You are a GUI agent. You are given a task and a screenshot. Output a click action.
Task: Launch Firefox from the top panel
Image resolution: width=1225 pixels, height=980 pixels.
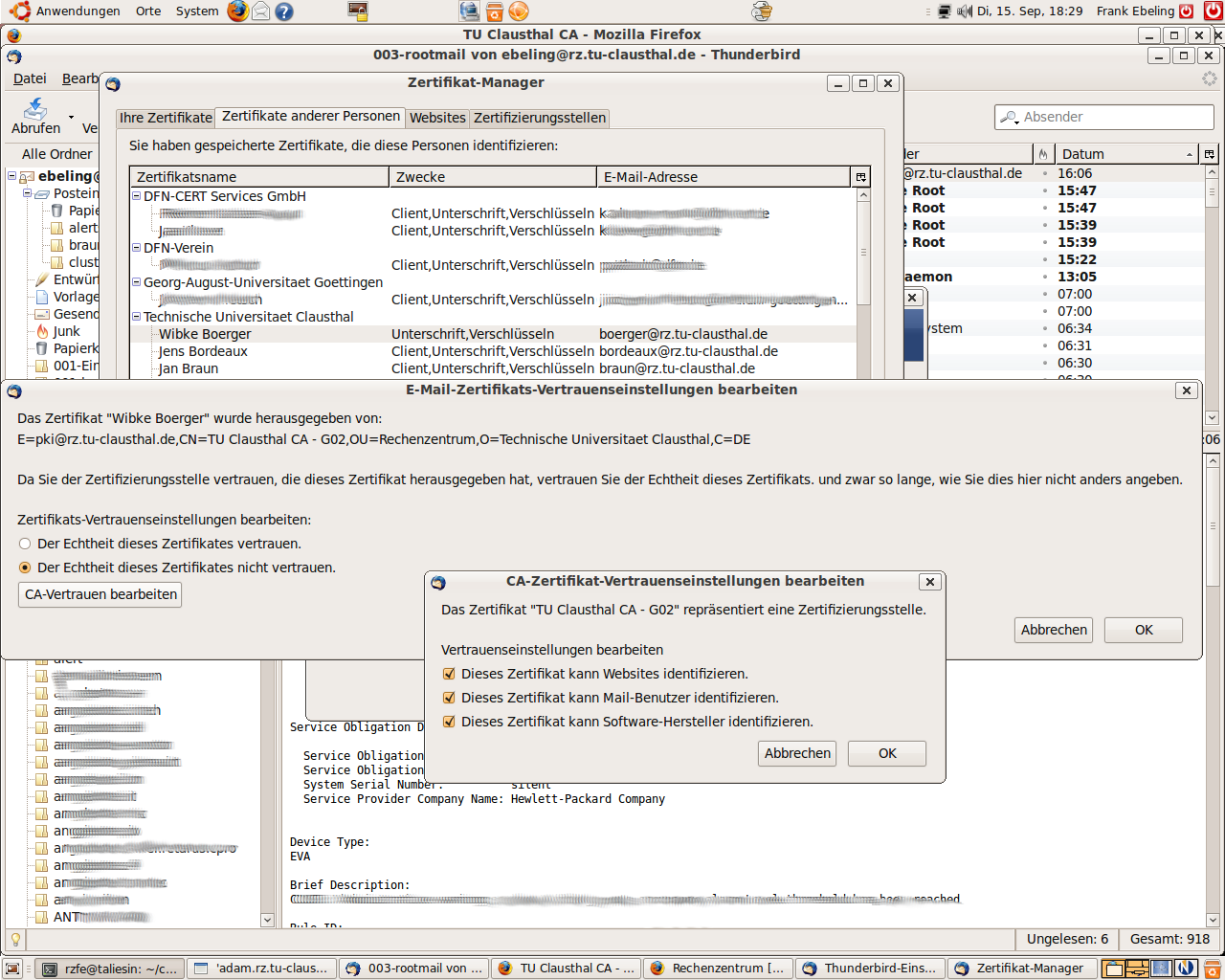coord(237,11)
